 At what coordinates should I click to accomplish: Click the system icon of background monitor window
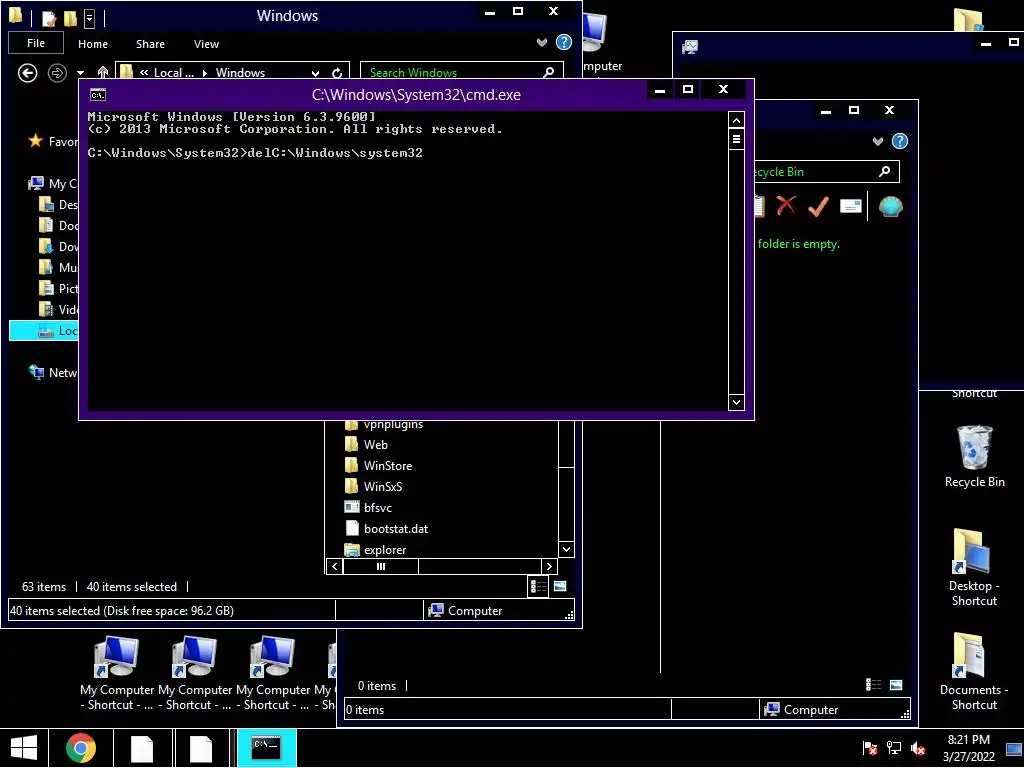pos(690,46)
